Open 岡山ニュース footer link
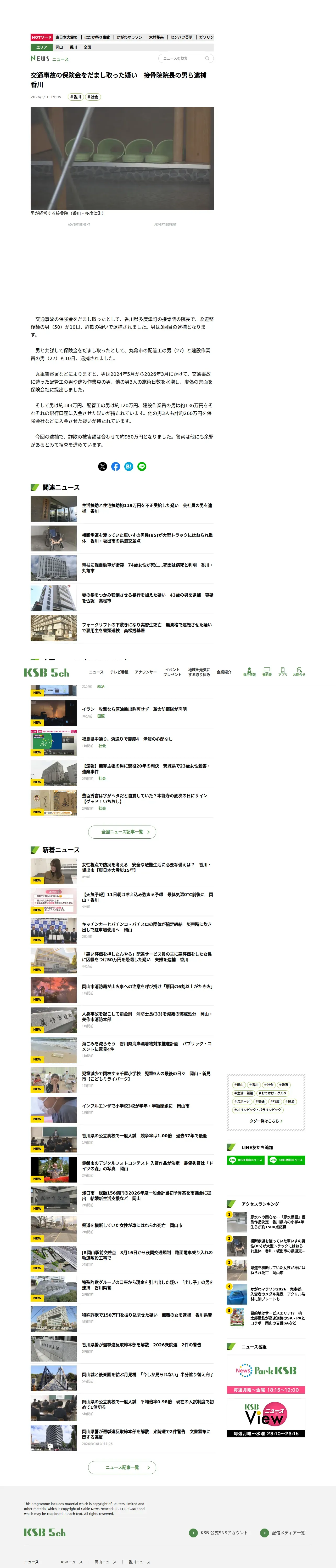 click(x=105, y=1562)
